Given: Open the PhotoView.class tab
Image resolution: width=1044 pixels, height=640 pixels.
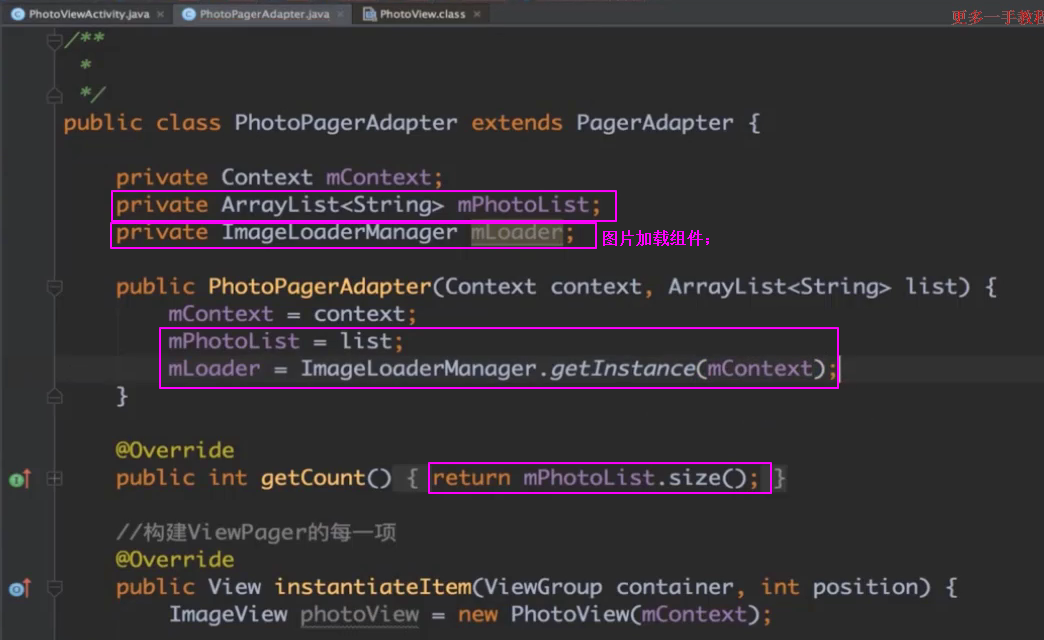Looking at the screenshot, I should [422, 14].
